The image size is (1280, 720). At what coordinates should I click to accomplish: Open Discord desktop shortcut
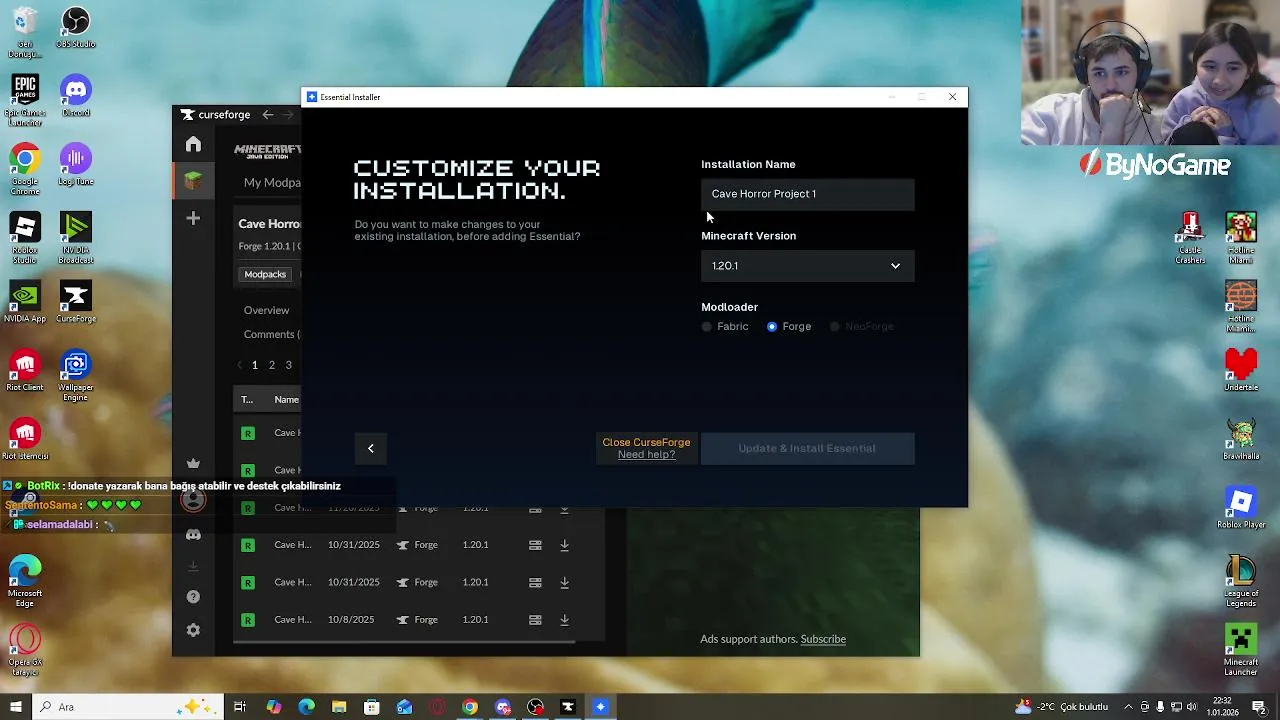click(x=75, y=96)
